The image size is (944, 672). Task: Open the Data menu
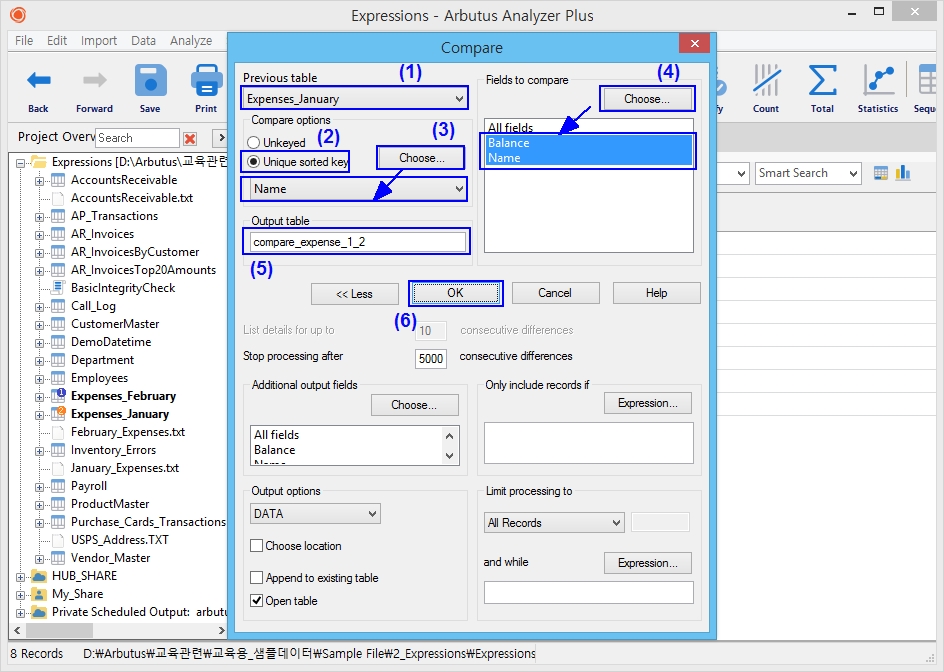143,40
